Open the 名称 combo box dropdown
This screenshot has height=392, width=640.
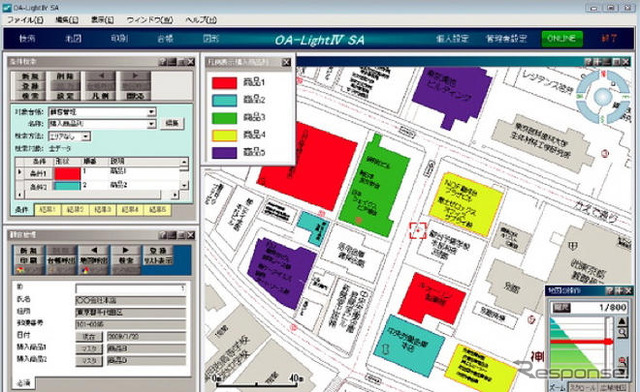pyautogui.click(x=151, y=123)
